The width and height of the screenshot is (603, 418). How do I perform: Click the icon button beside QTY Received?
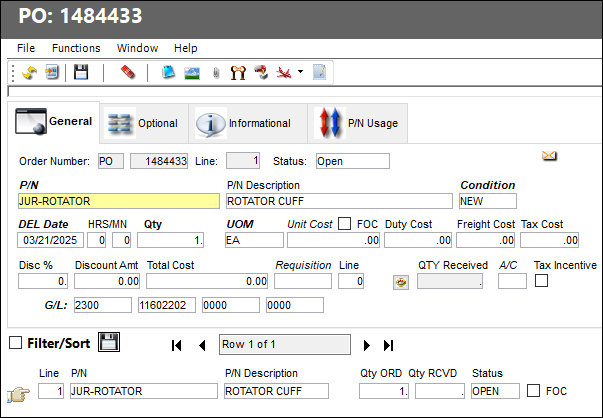coord(401,283)
